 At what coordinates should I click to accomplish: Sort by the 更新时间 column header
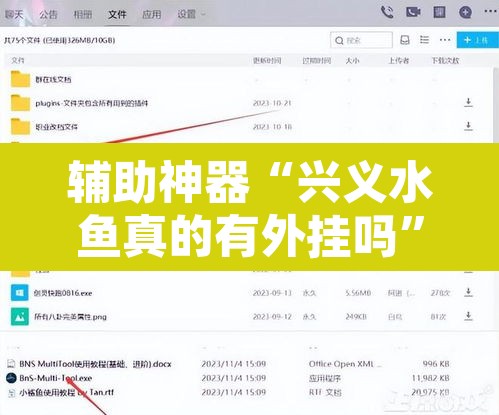coord(267,61)
